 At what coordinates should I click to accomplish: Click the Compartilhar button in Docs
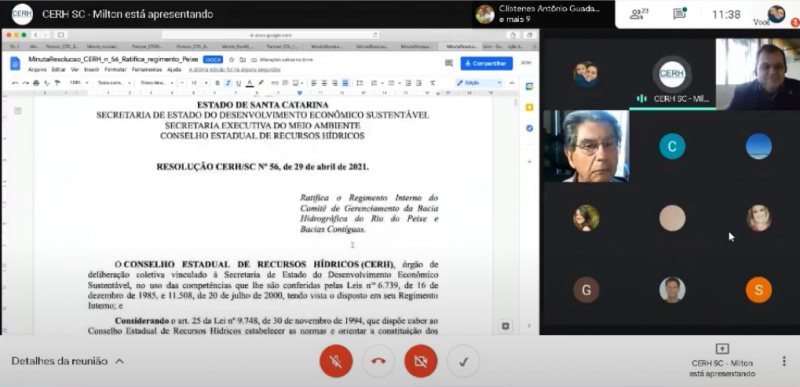(486, 64)
